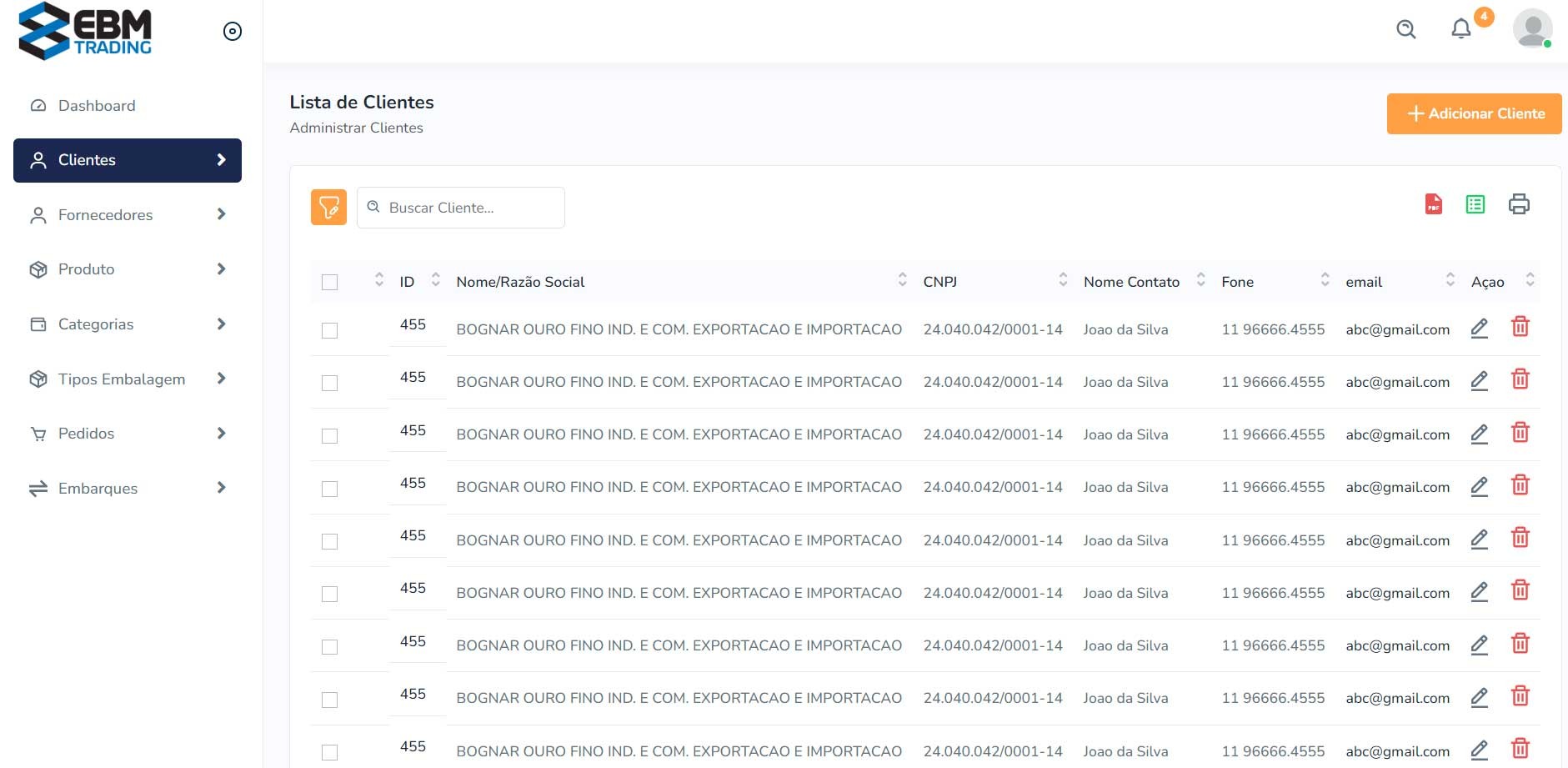Open the Pedidos sidebar menu item
The width and height of the screenshot is (1568, 768).
(x=87, y=434)
